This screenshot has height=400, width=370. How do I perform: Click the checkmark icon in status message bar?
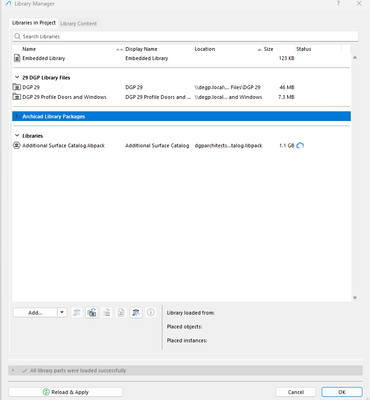[25, 370]
